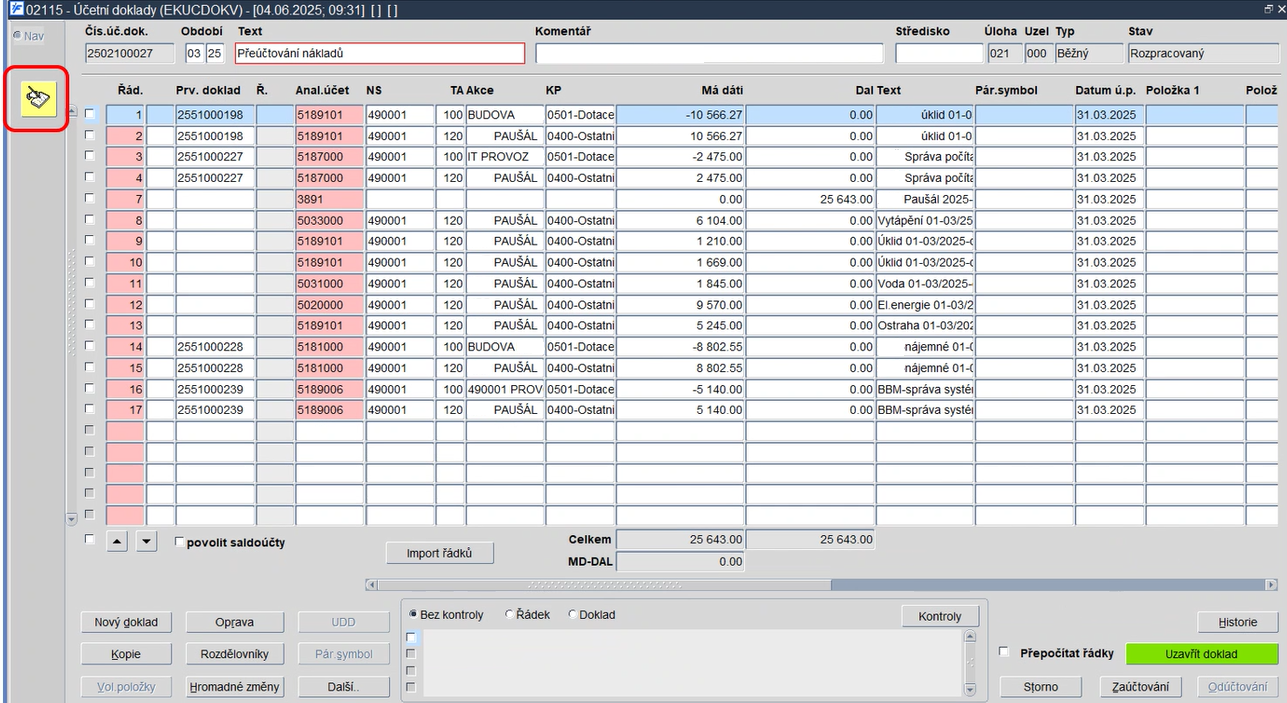This screenshot has height=703, width=1287.
Task: Tick the checkbox for row 13
Action: tap(90, 325)
